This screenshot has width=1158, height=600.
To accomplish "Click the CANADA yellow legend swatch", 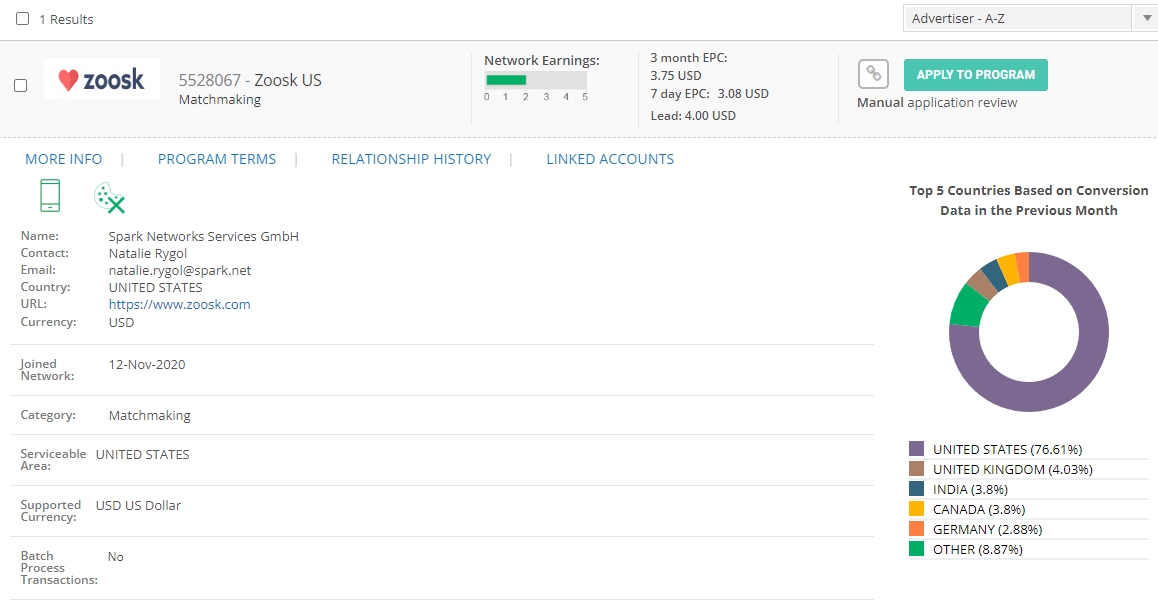I will pyautogui.click(x=917, y=508).
